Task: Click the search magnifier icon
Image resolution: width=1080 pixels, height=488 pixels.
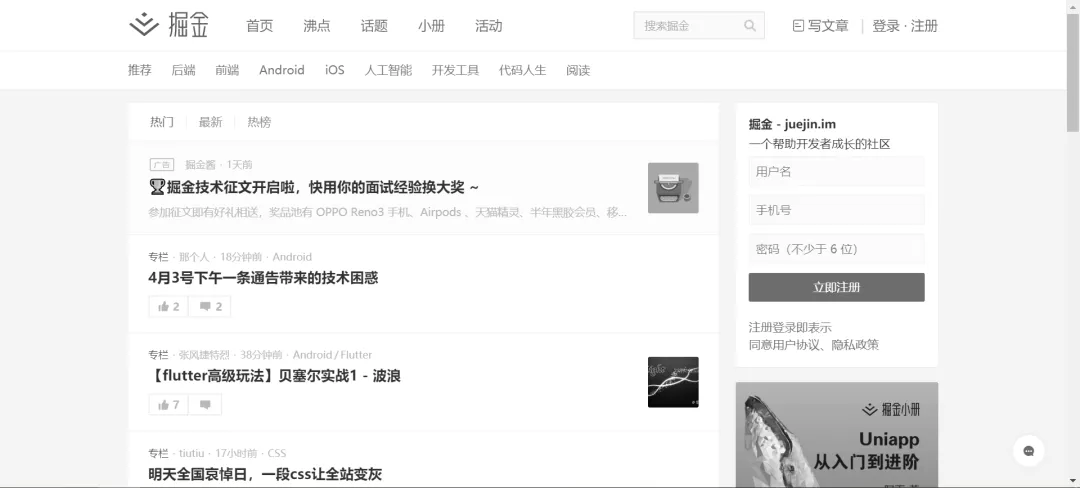Action: click(x=750, y=25)
